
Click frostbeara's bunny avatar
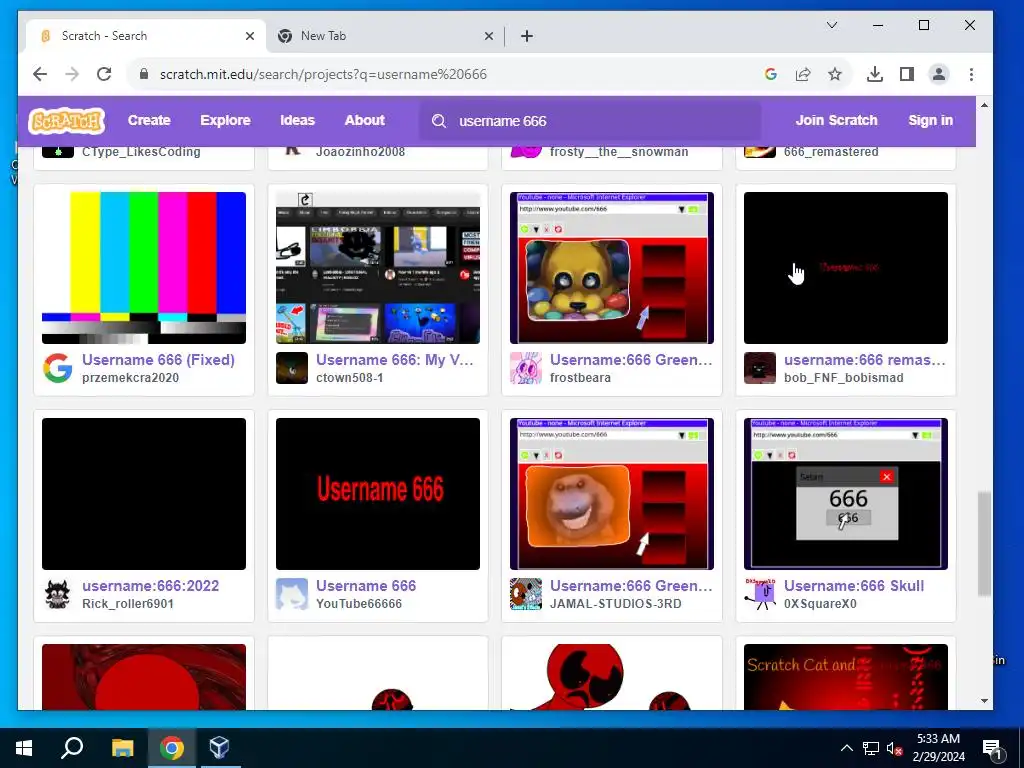tap(526, 368)
